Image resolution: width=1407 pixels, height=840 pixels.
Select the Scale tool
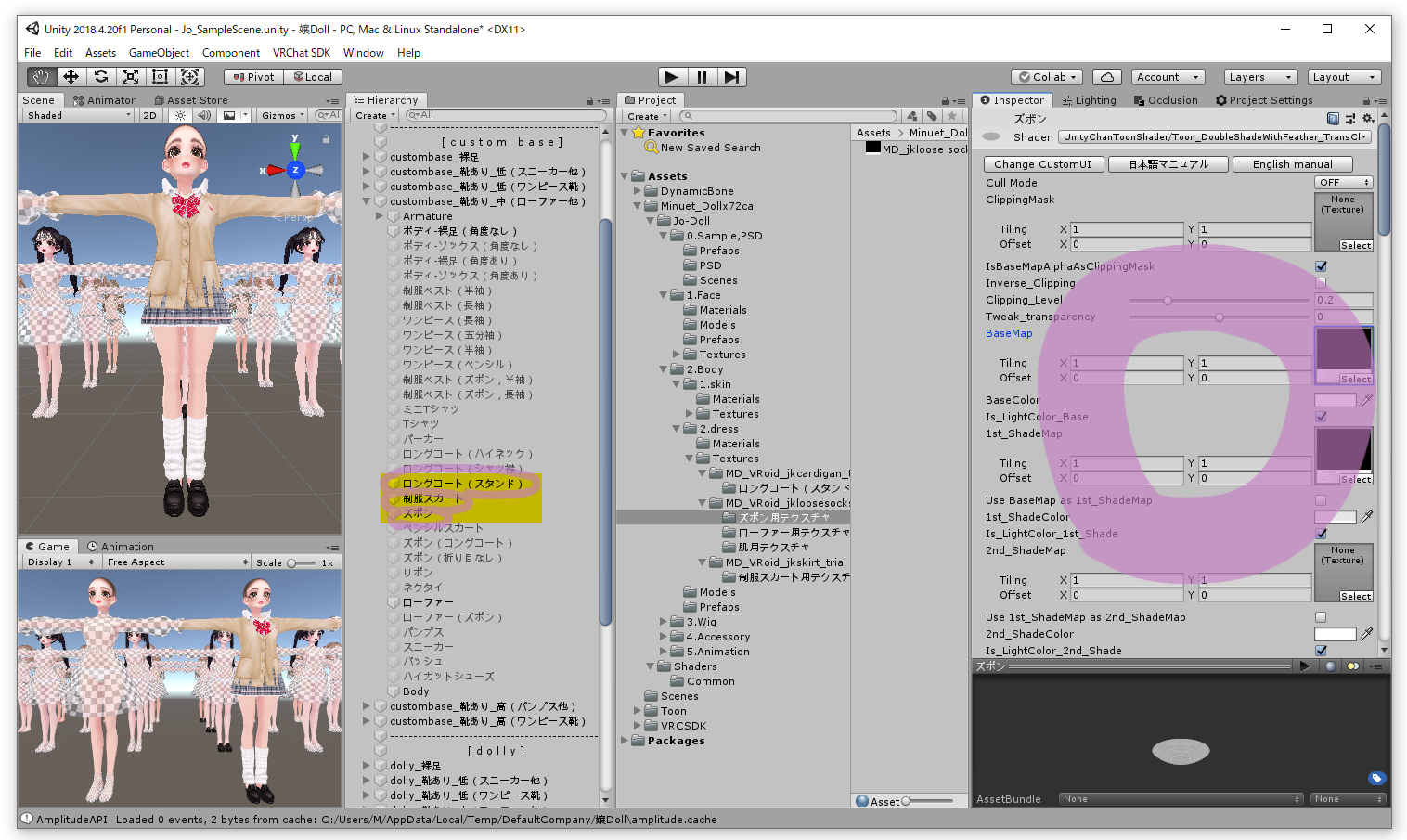(130, 77)
